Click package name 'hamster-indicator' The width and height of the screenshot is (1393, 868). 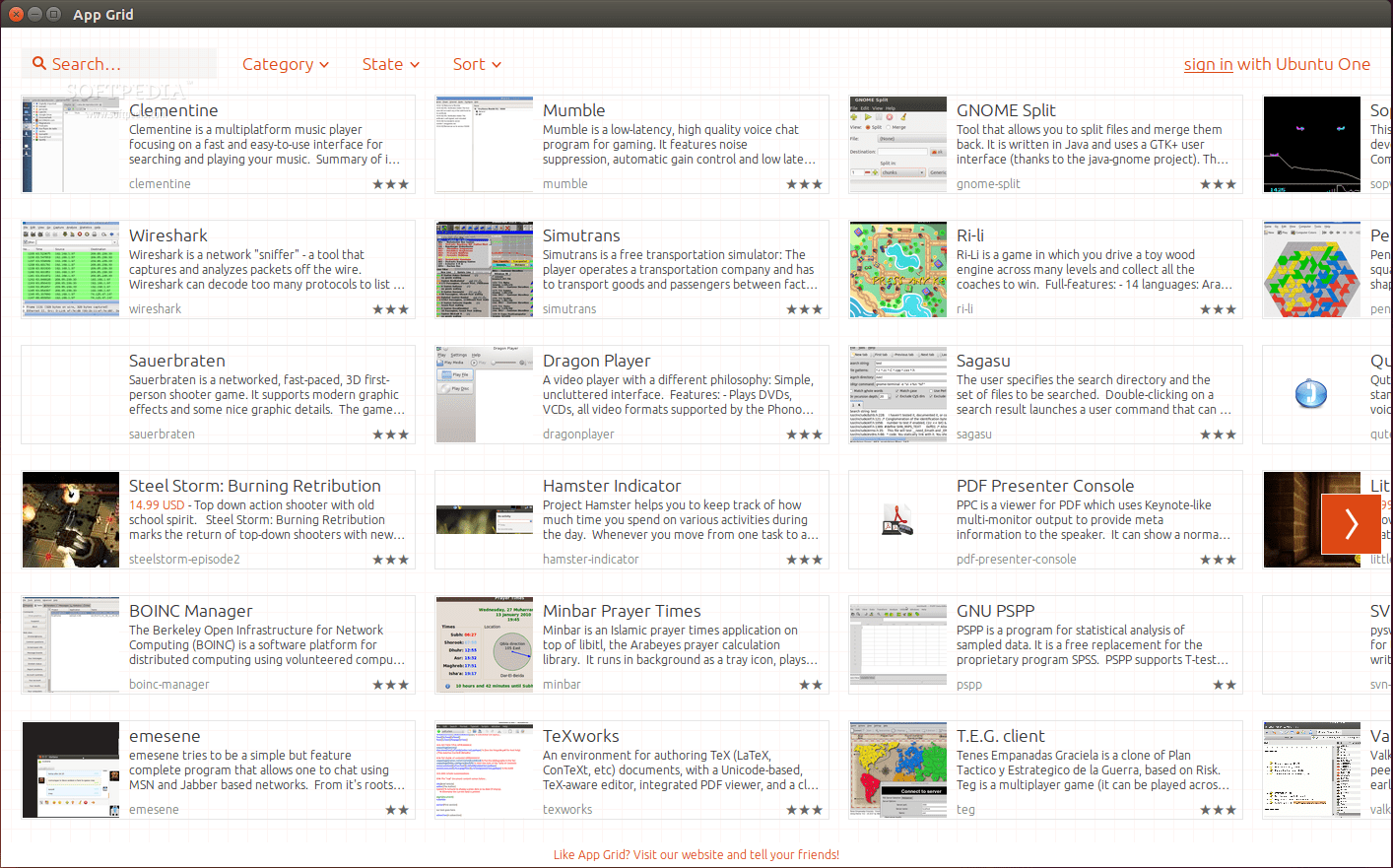coord(591,560)
